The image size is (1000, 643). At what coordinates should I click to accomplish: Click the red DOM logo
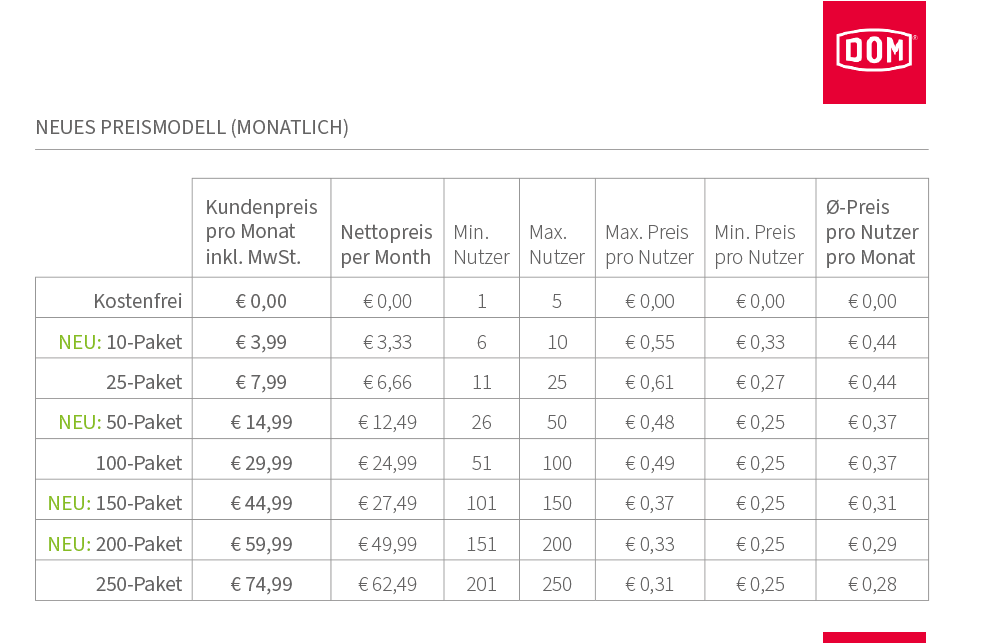click(874, 52)
